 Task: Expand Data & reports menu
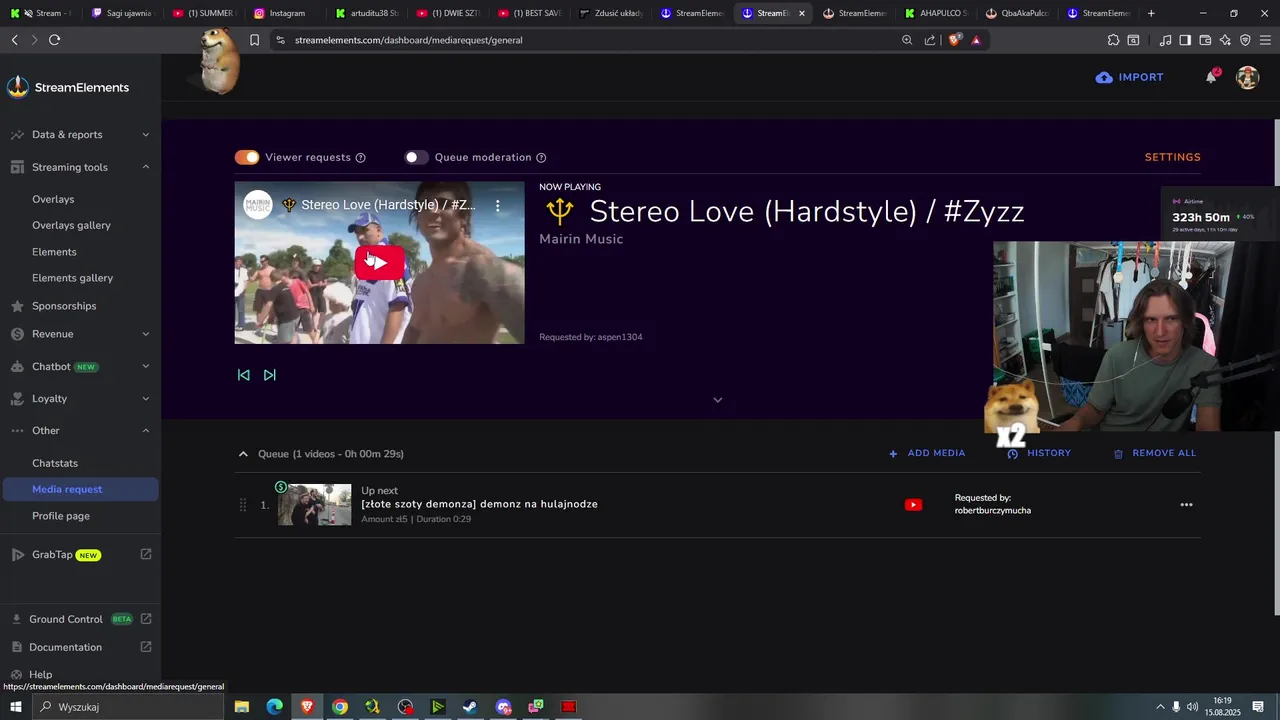[80, 135]
